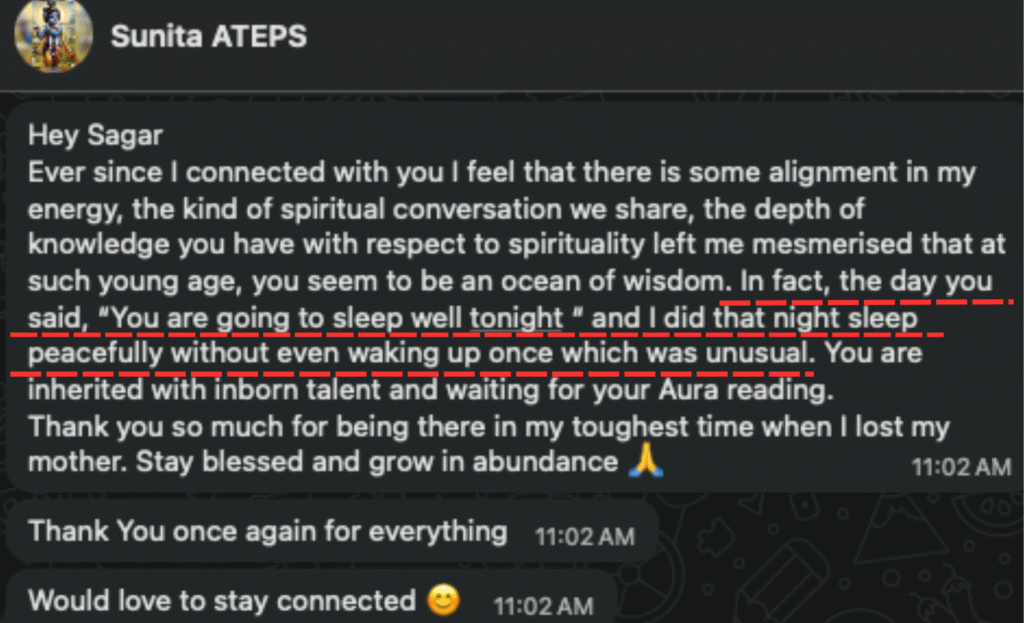Click timestamp beside "Would love to stay connected"
This screenshot has height=623, width=1024.
tap(543, 605)
